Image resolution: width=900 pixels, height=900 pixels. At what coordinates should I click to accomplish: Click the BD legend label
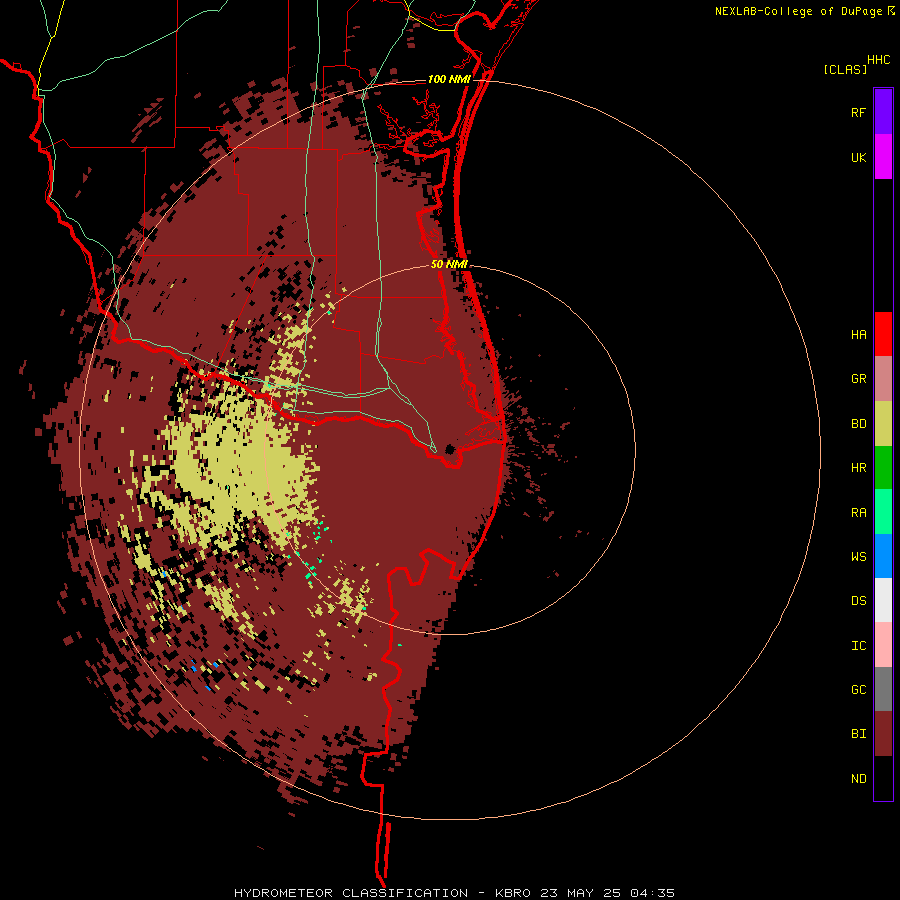point(859,424)
